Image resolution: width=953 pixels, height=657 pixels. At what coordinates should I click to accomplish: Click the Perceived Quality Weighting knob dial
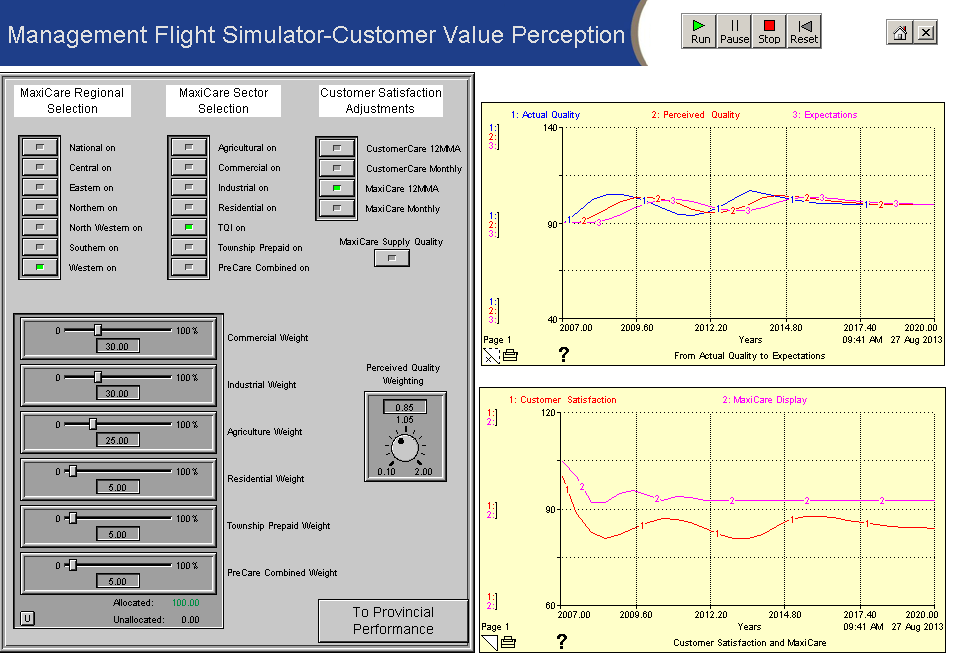click(x=404, y=448)
